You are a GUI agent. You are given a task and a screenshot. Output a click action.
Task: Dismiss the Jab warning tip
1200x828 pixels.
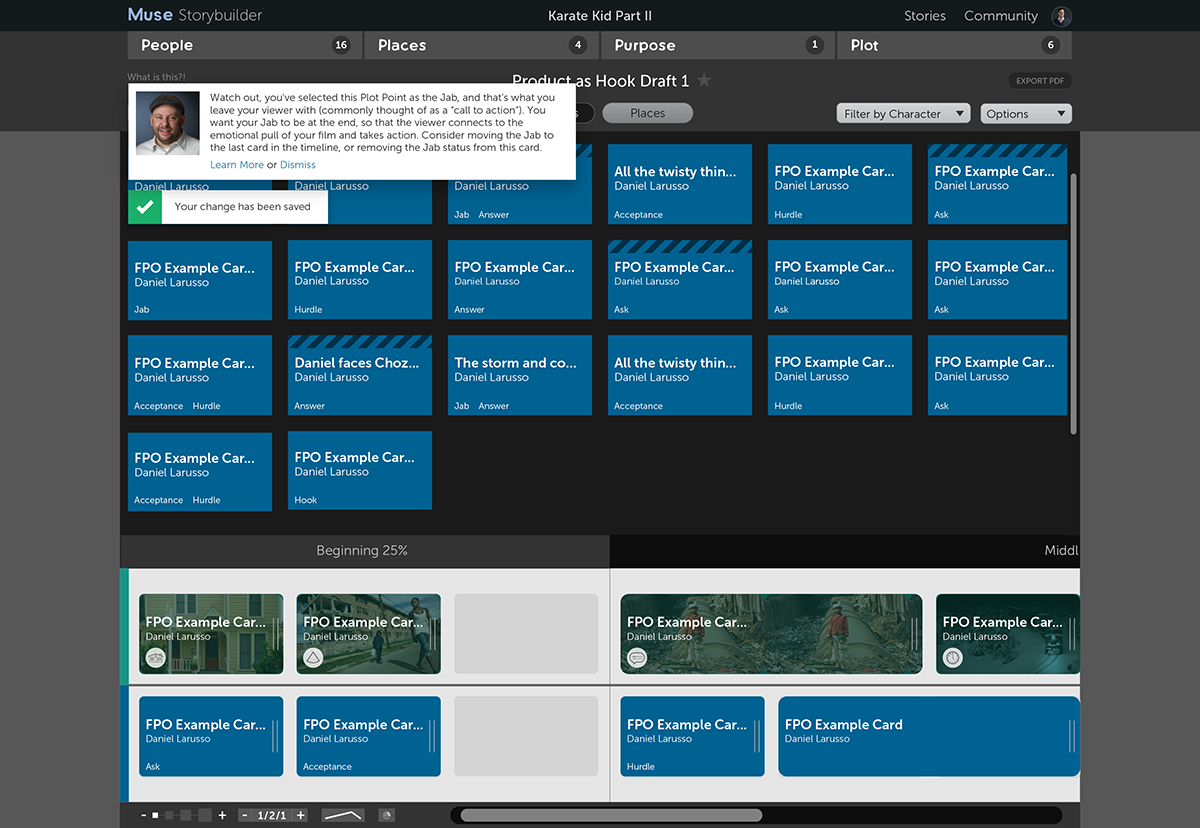click(298, 165)
